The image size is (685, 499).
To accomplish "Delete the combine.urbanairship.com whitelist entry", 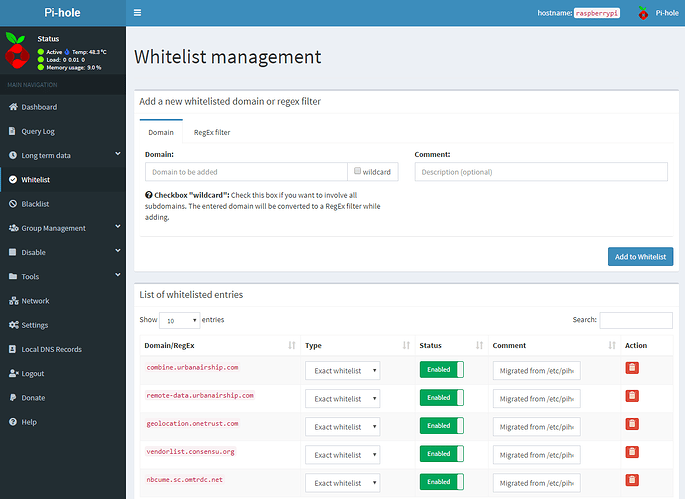I will (x=631, y=368).
